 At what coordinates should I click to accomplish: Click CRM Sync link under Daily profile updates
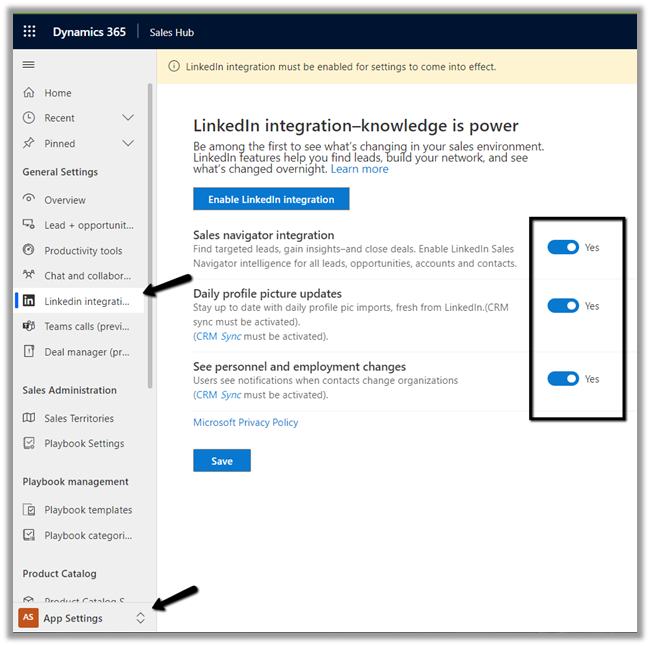(x=218, y=336)
